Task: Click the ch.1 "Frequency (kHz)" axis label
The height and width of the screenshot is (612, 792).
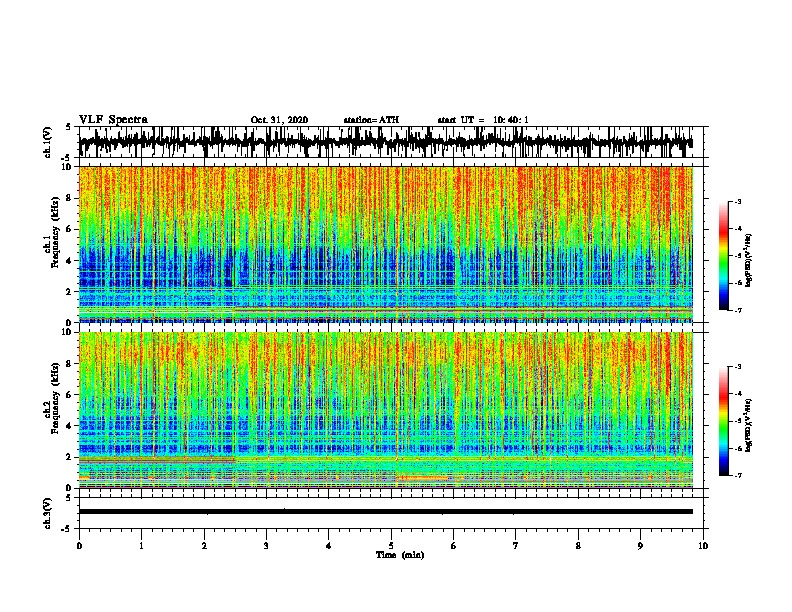Action: click(x=55, y=233)
